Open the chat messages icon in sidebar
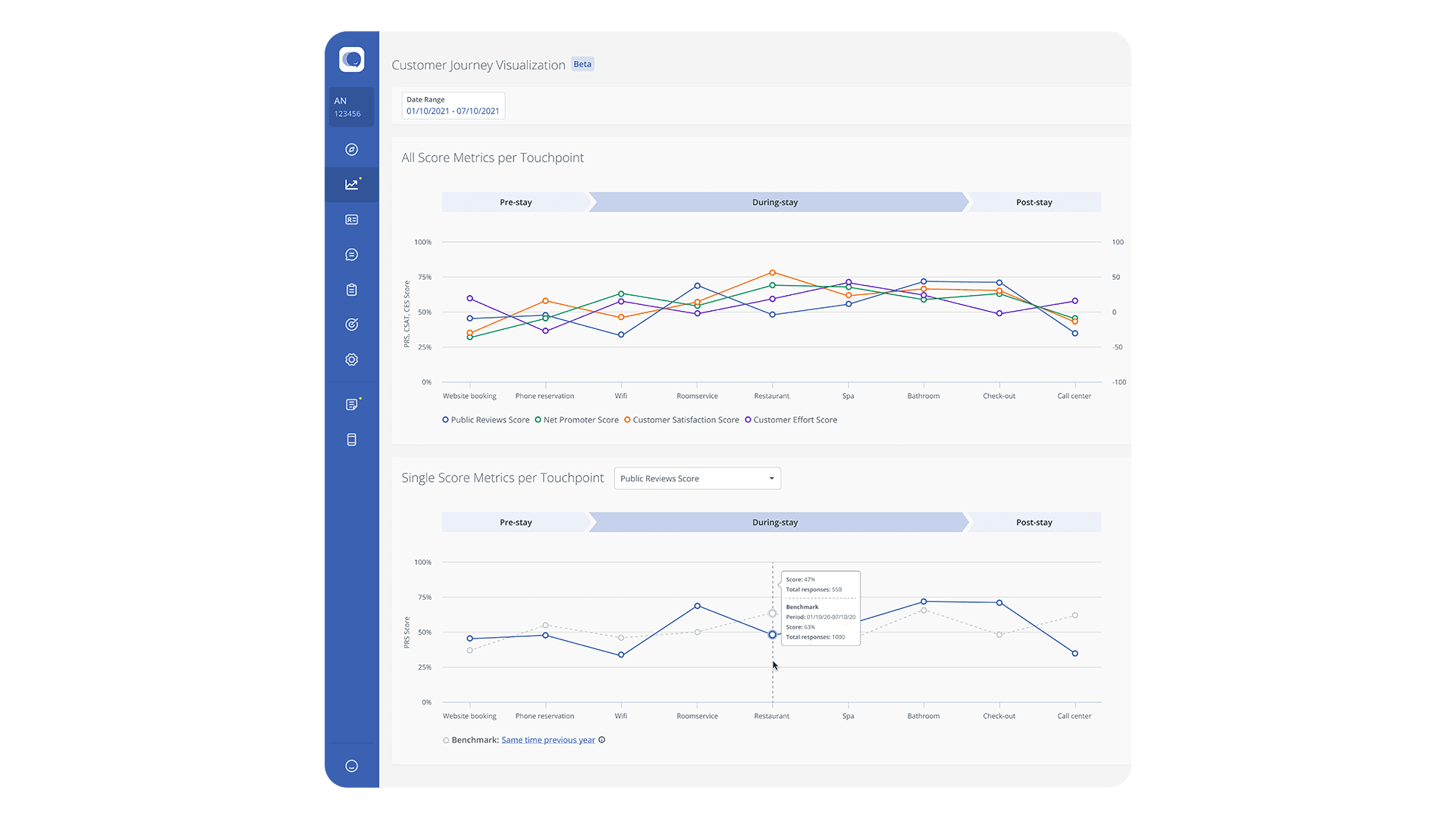Image resolution: width=1456 pixels, height=819 pixels. (x=351, y=254)
